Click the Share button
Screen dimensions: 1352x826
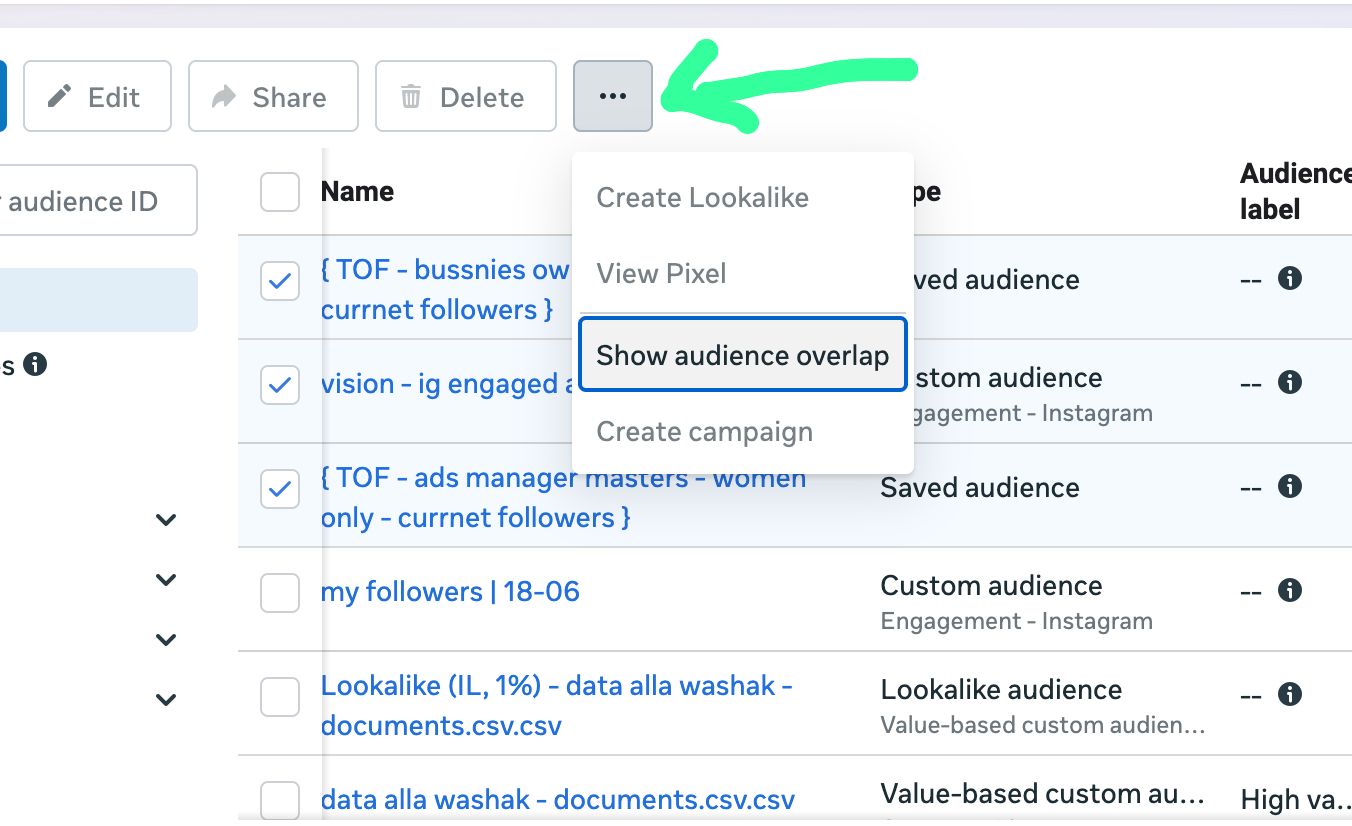click(x=273, y=96)
